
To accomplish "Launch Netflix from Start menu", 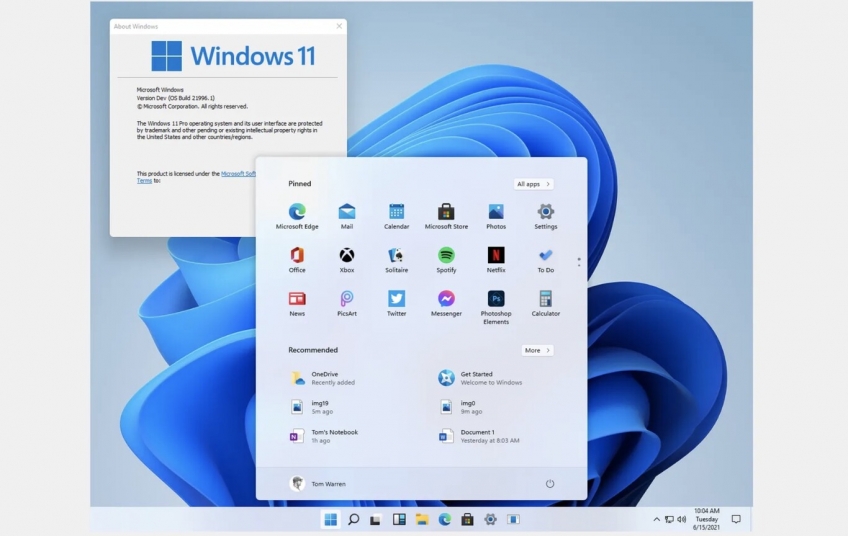I will [496, 255].
